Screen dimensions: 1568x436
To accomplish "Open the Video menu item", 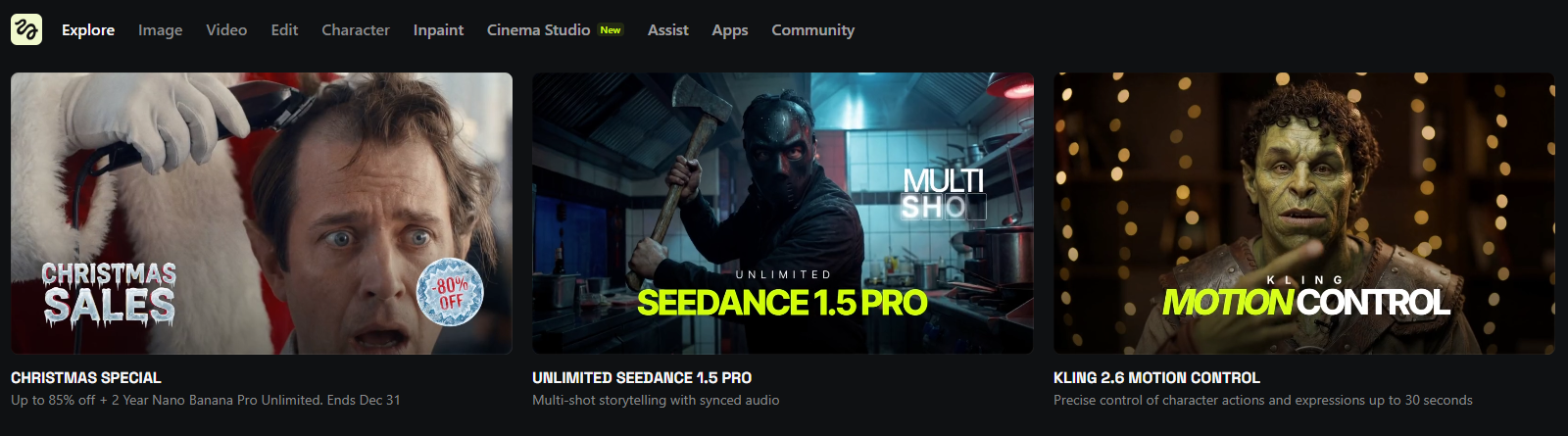I will coord(226,30).
